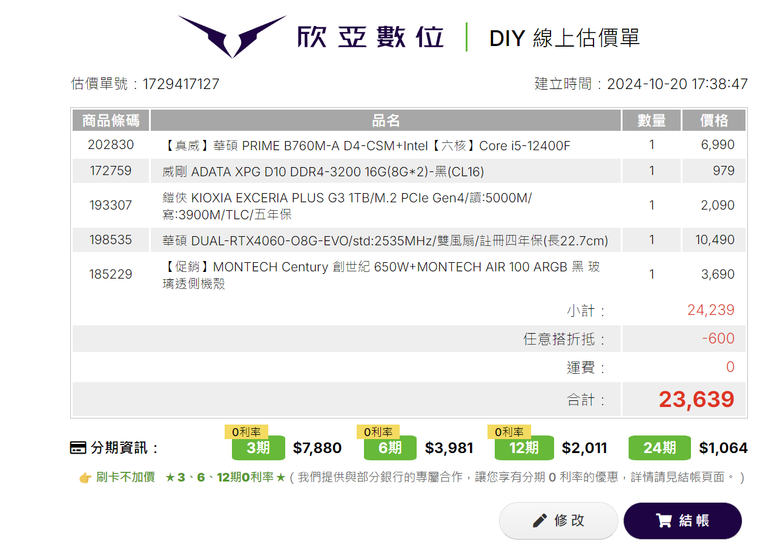Click the 刷卡不加價 green notice text
780x556 pixels.
click(x=125, y=477)
